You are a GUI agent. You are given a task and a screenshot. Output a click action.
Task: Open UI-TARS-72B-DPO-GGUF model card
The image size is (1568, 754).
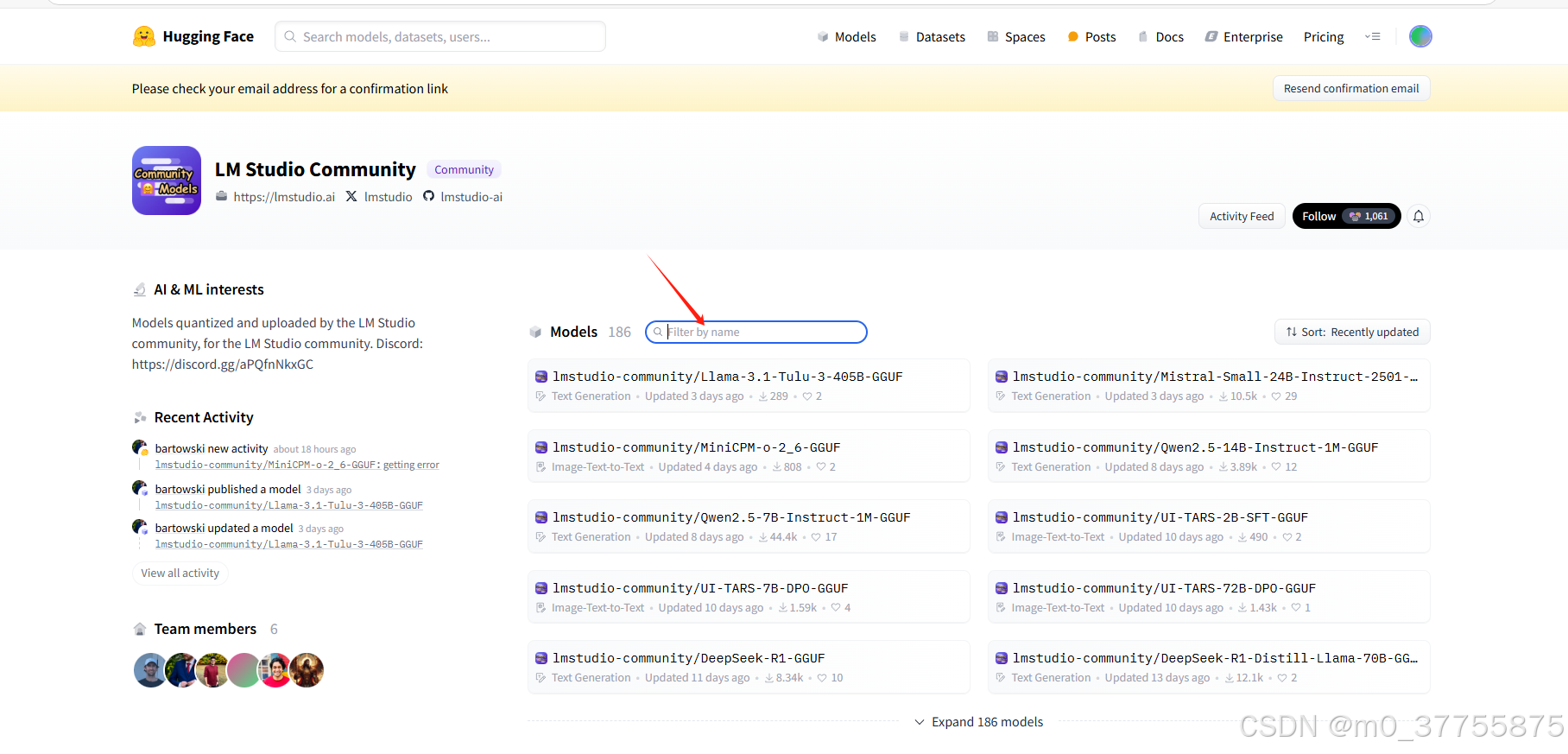1209,597
